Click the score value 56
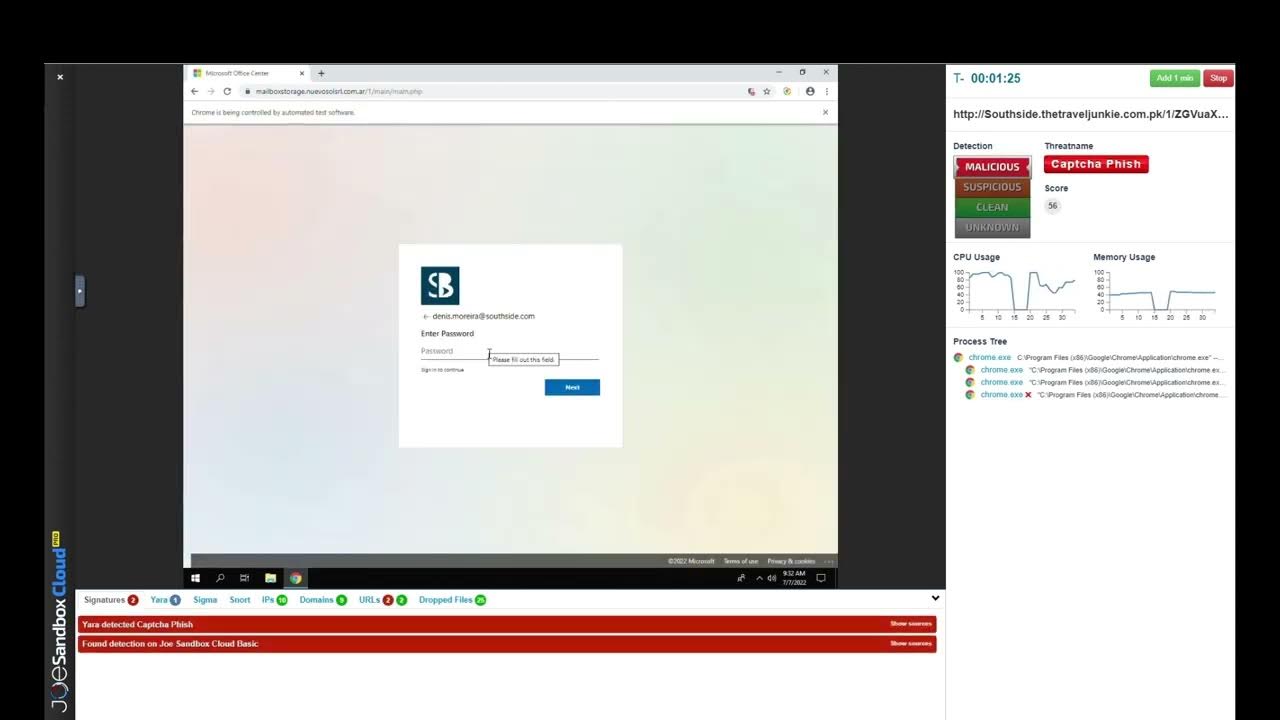Image resolution: width=1280 pixels, height=720 pixels. click(x=1052, y=206)
